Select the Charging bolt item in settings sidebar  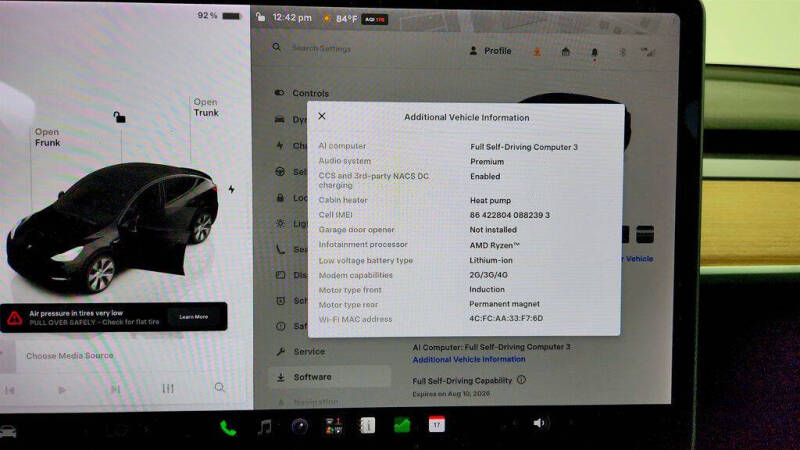pos(289,145)
